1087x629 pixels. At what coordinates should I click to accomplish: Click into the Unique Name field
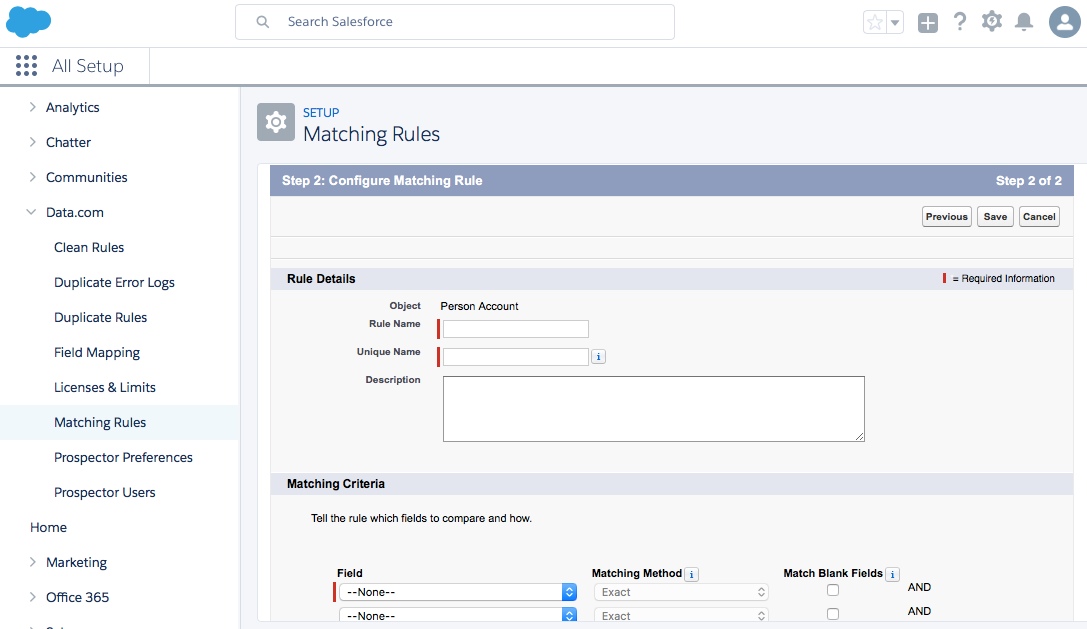coord(516,356)
